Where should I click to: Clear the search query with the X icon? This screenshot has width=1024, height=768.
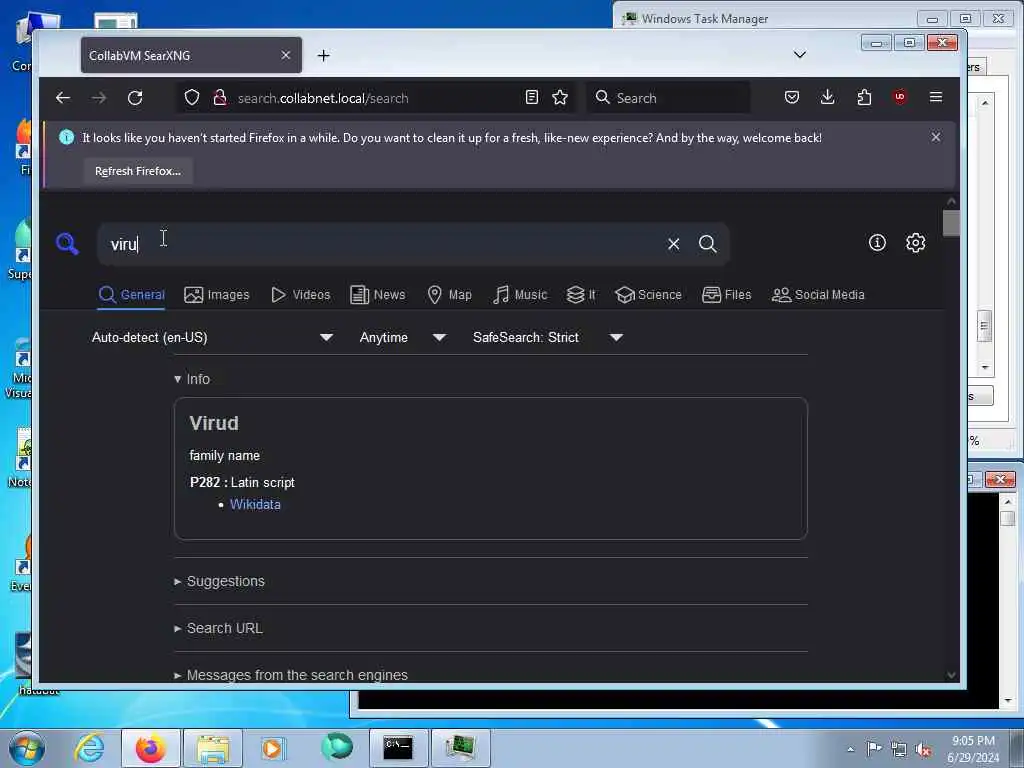(x=673, y=244)
